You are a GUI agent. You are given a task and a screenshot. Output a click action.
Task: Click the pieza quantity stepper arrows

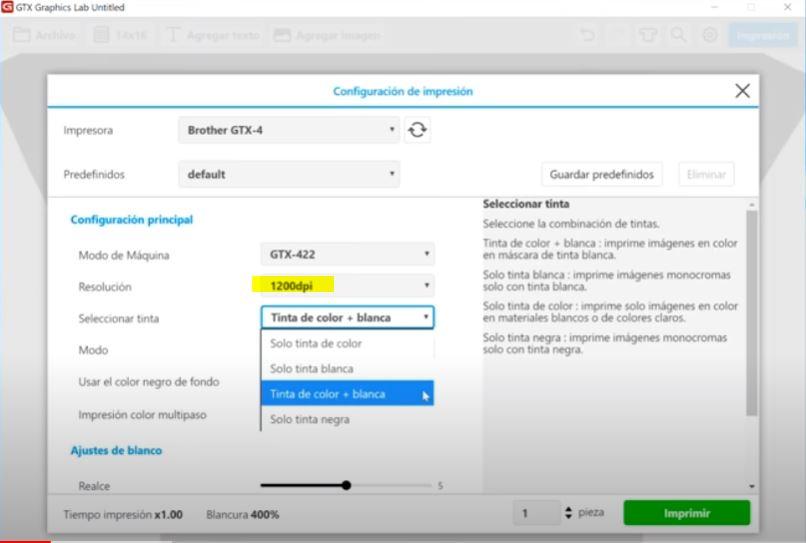569,513
